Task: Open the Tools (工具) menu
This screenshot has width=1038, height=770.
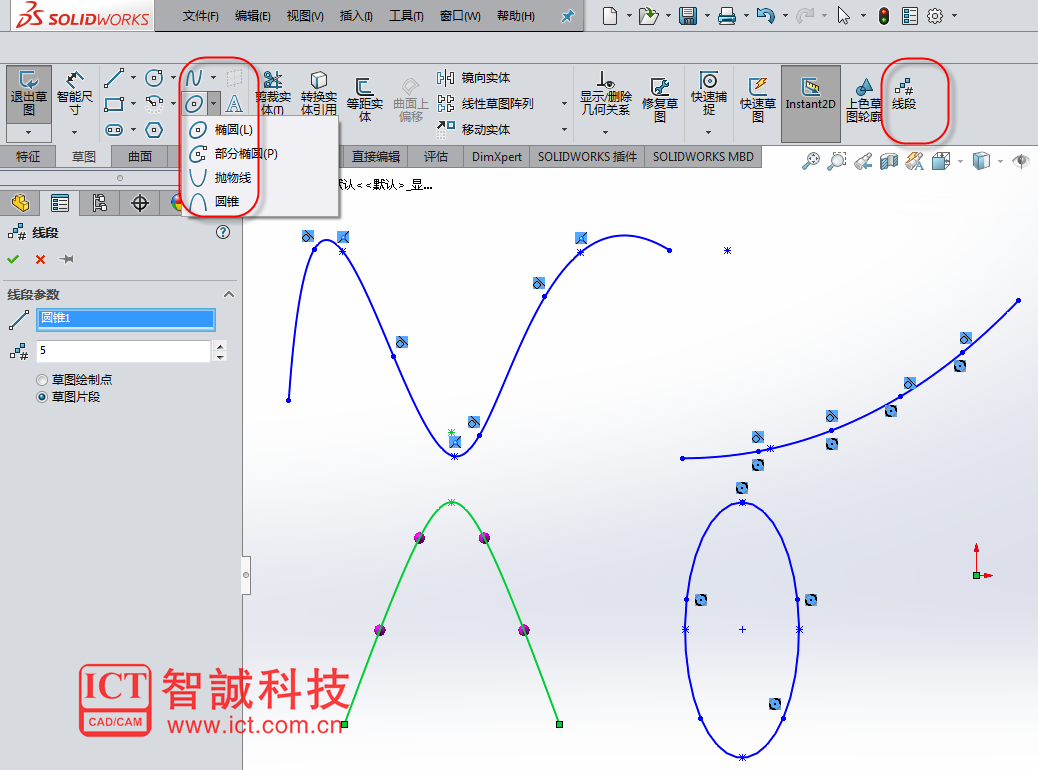Action: (x=406, y=16)
